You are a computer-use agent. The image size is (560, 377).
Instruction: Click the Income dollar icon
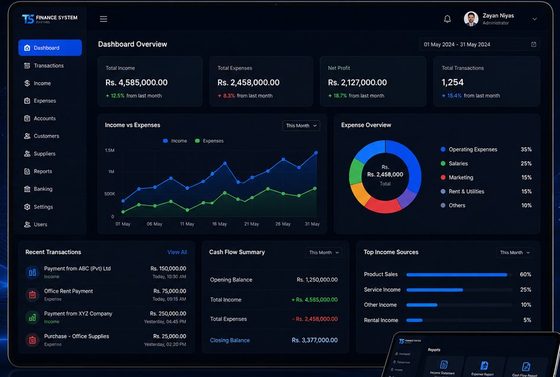point(27,83)
